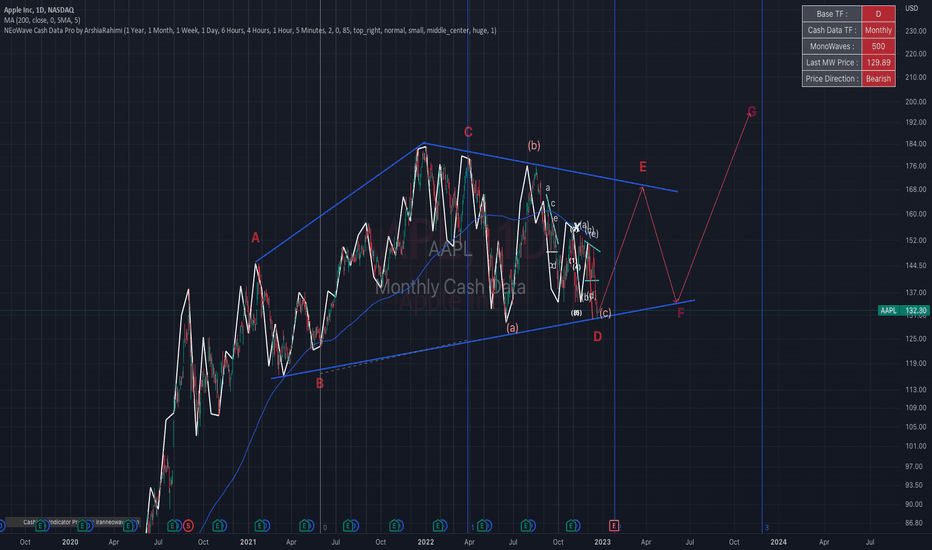Click the 'D' base timeframe value cell
The image size is (932, 550).
coord(878,14)
